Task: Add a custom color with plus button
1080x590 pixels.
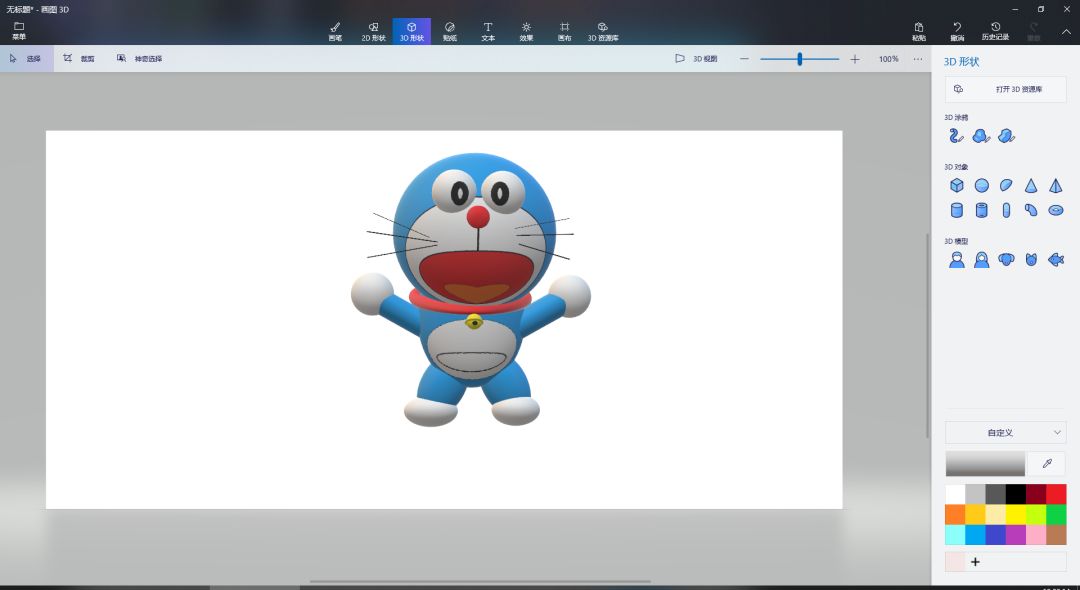Action: 975,562
